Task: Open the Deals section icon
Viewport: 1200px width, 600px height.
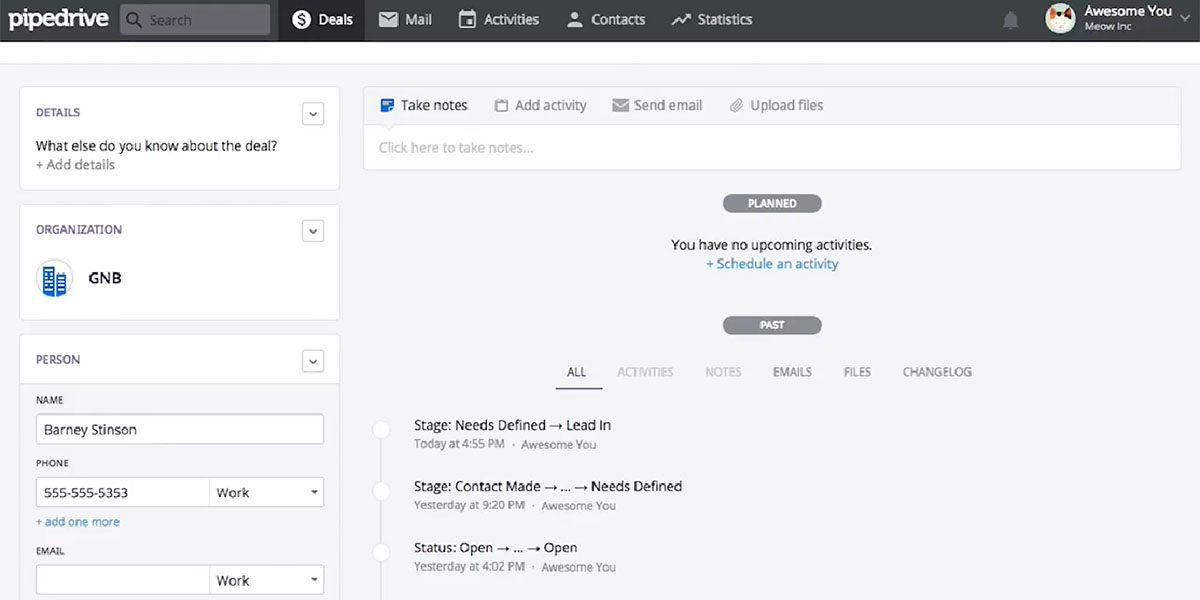Action: [299, 18]
